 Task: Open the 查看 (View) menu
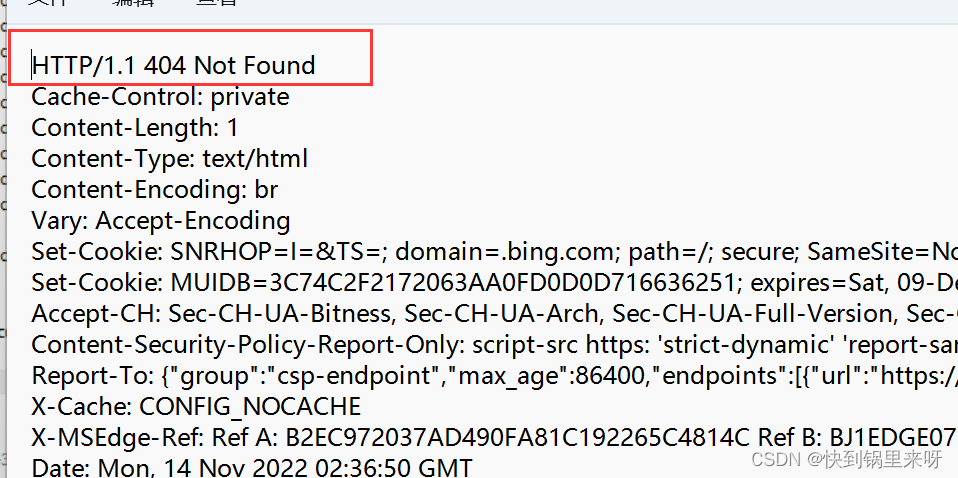coord(217,3)
